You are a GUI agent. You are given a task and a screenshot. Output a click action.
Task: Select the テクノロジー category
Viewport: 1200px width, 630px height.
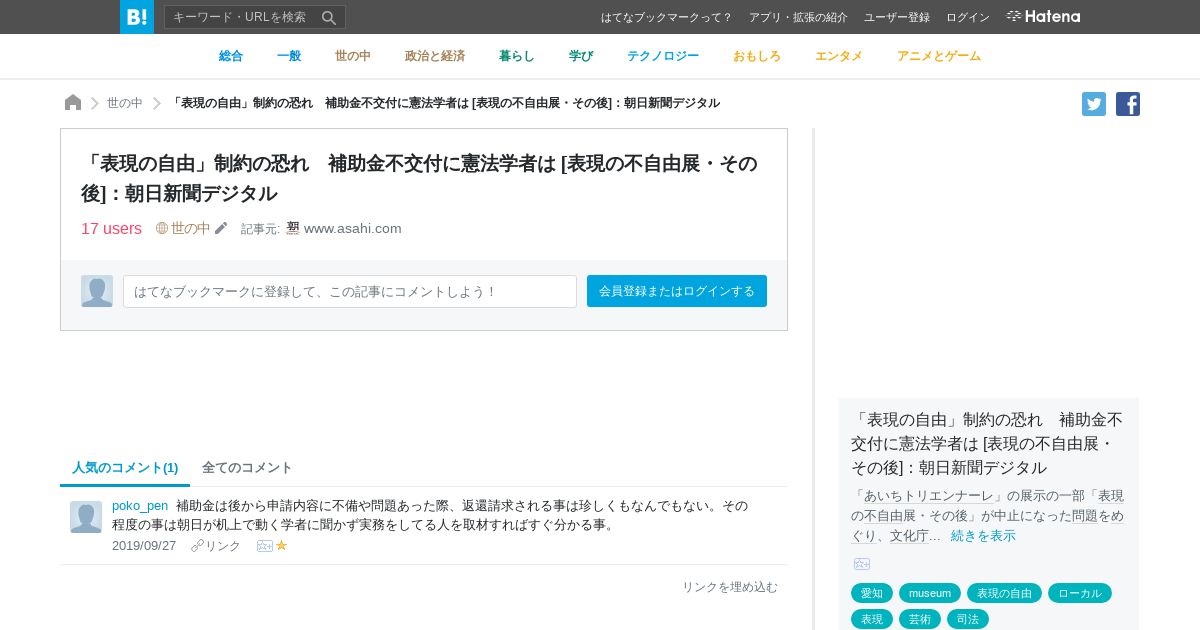pyautogui.click(x=663, y=56)
